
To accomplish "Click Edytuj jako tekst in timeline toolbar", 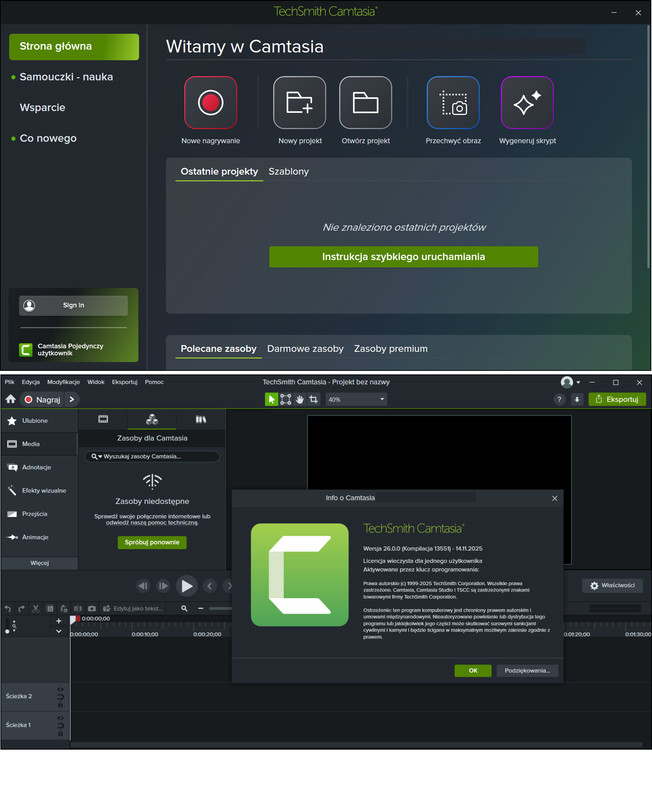I will click(133, 609).
